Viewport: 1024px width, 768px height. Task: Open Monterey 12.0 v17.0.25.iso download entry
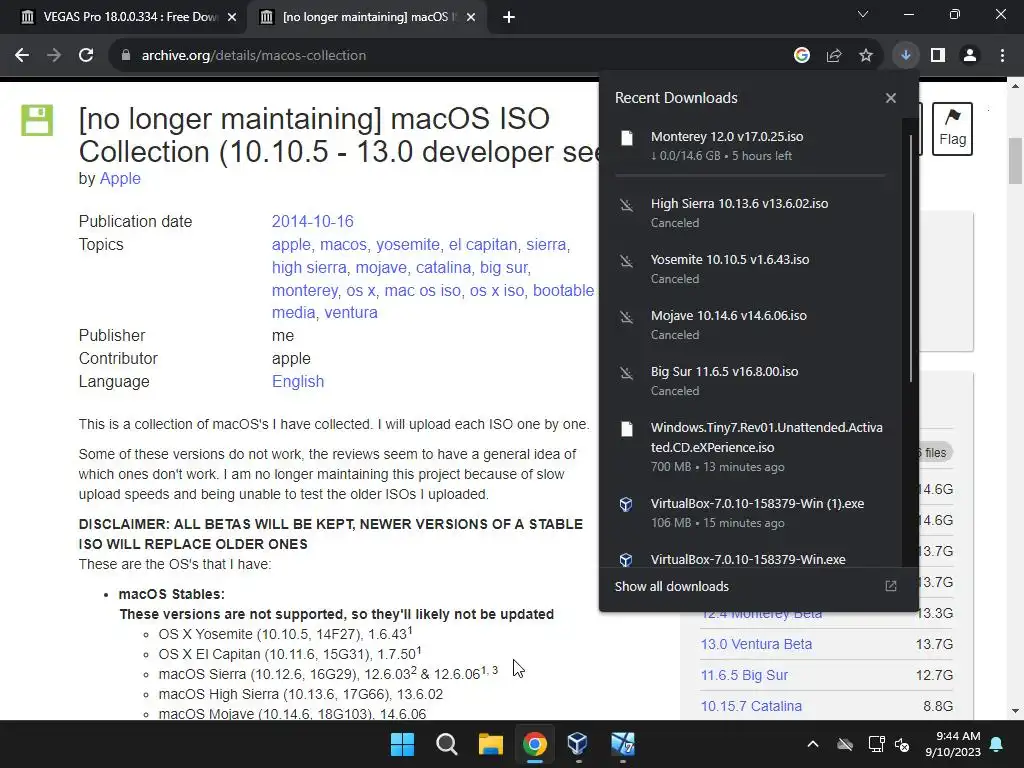tap(750, 146)
